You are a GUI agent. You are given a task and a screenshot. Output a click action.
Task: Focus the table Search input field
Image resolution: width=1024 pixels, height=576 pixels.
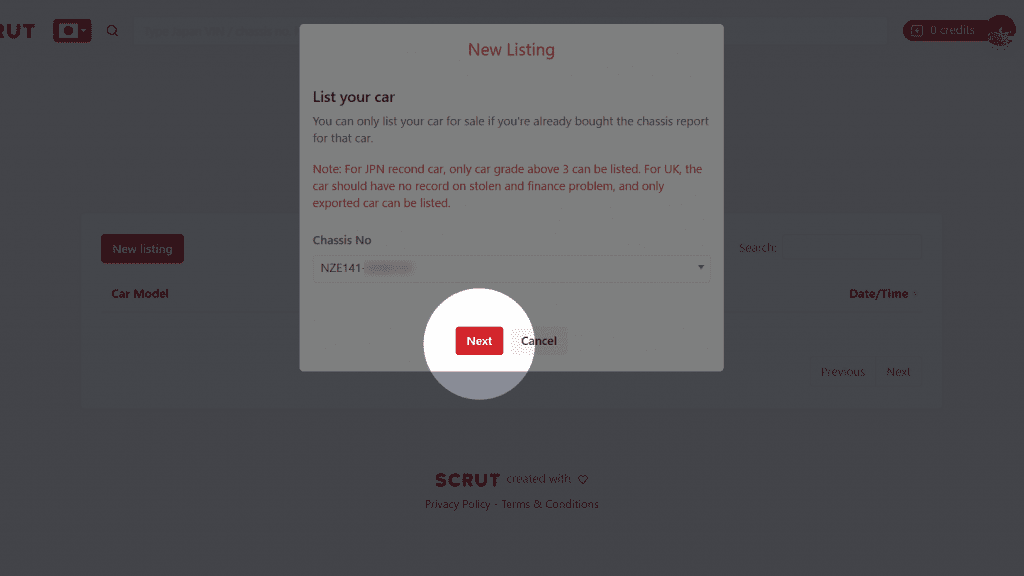pyautogui.click(x=852, y=248)
